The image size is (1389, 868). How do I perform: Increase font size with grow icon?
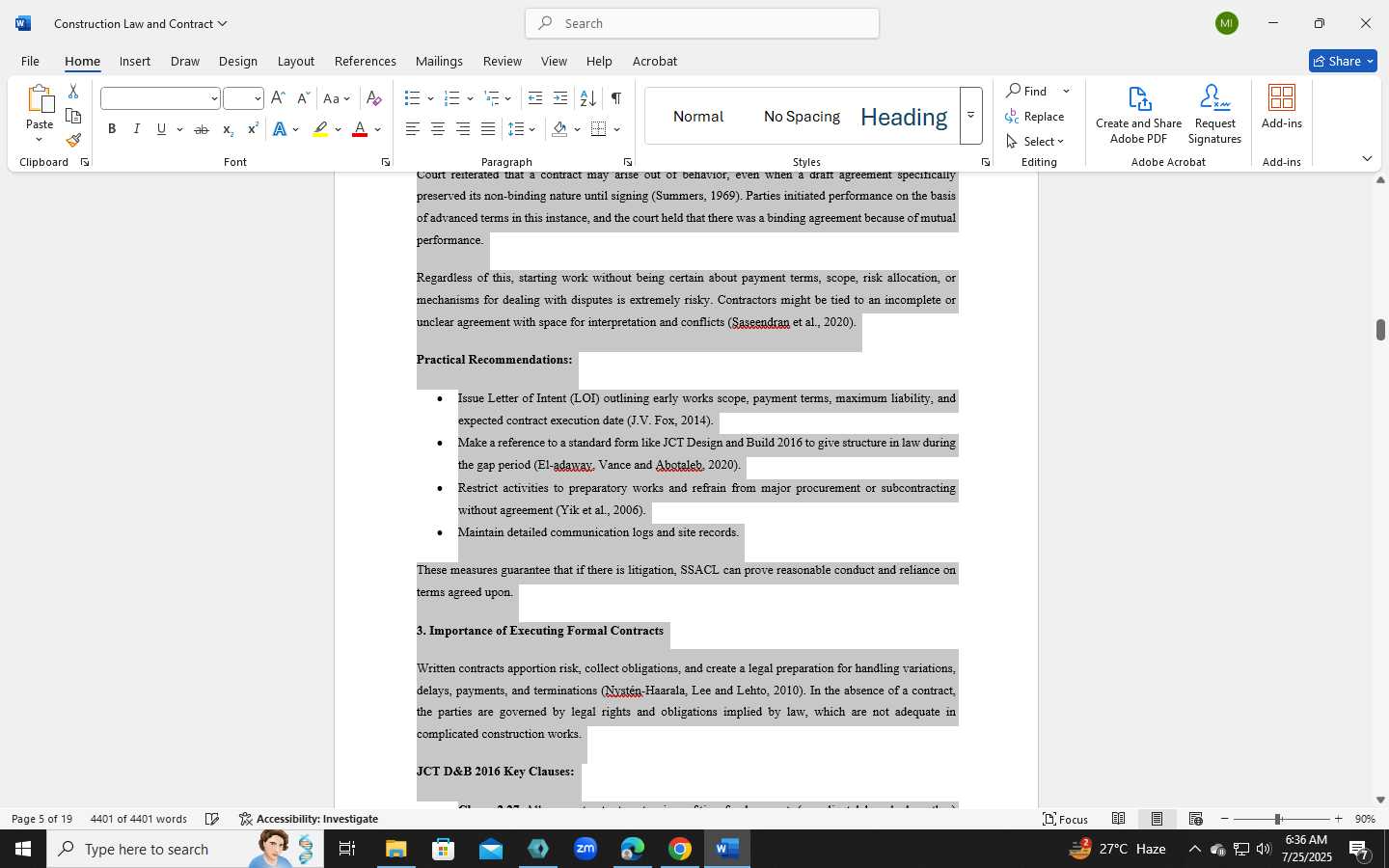(278, 98)
